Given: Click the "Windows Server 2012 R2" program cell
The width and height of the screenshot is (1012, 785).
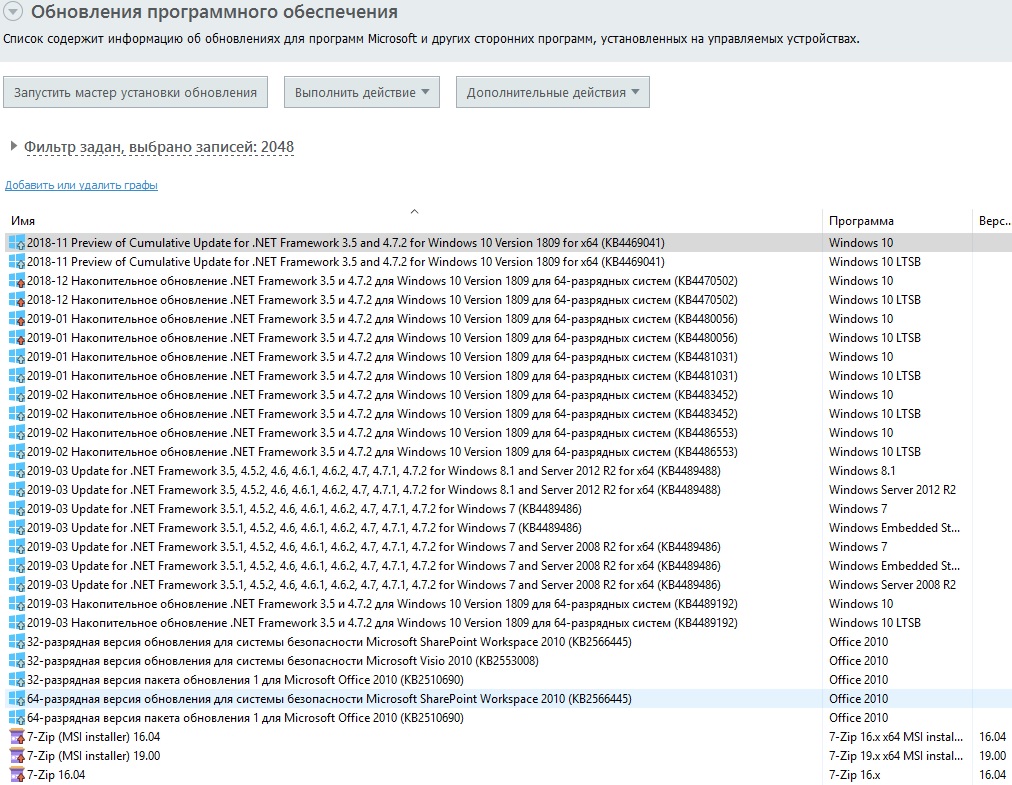Looking at the screenshot, I should click(x=893, y=490).
